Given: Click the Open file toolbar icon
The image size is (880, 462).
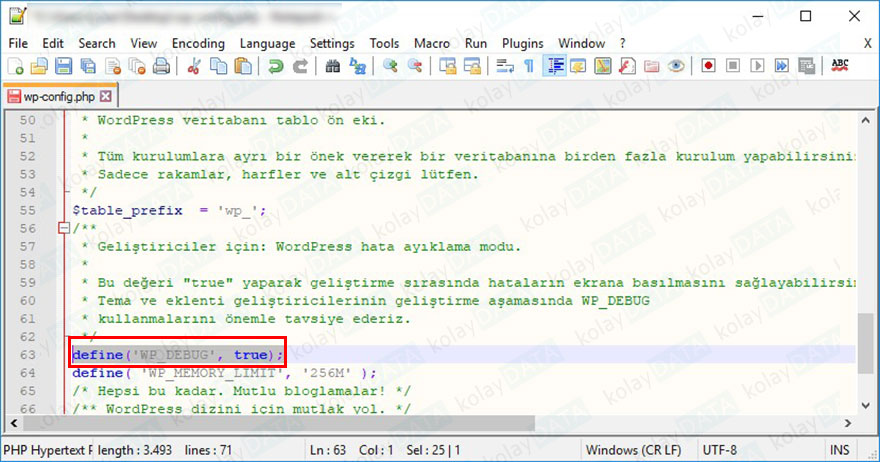Looking at the screenshot, I should coord(39,66).
